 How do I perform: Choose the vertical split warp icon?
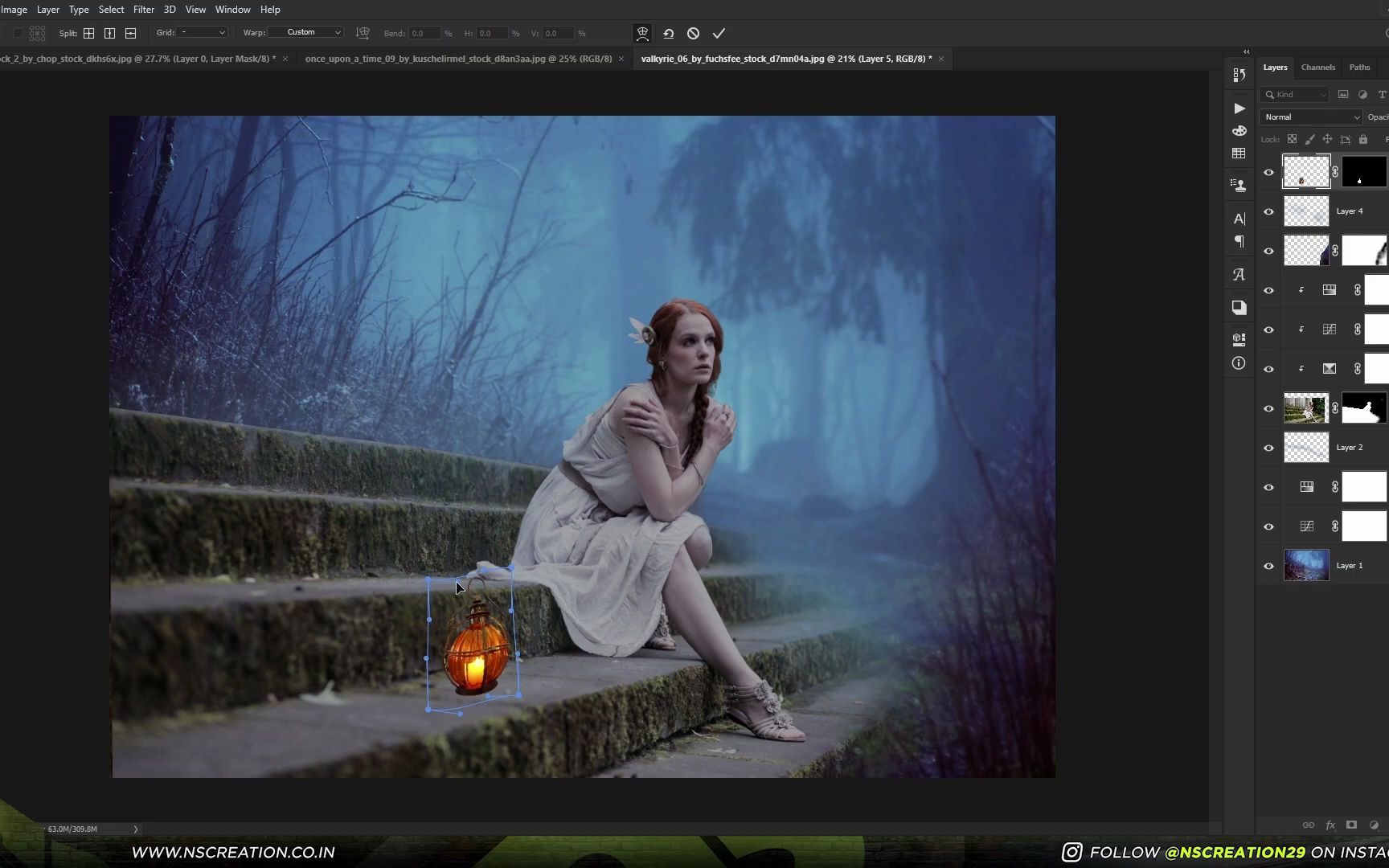coord(109,33)
